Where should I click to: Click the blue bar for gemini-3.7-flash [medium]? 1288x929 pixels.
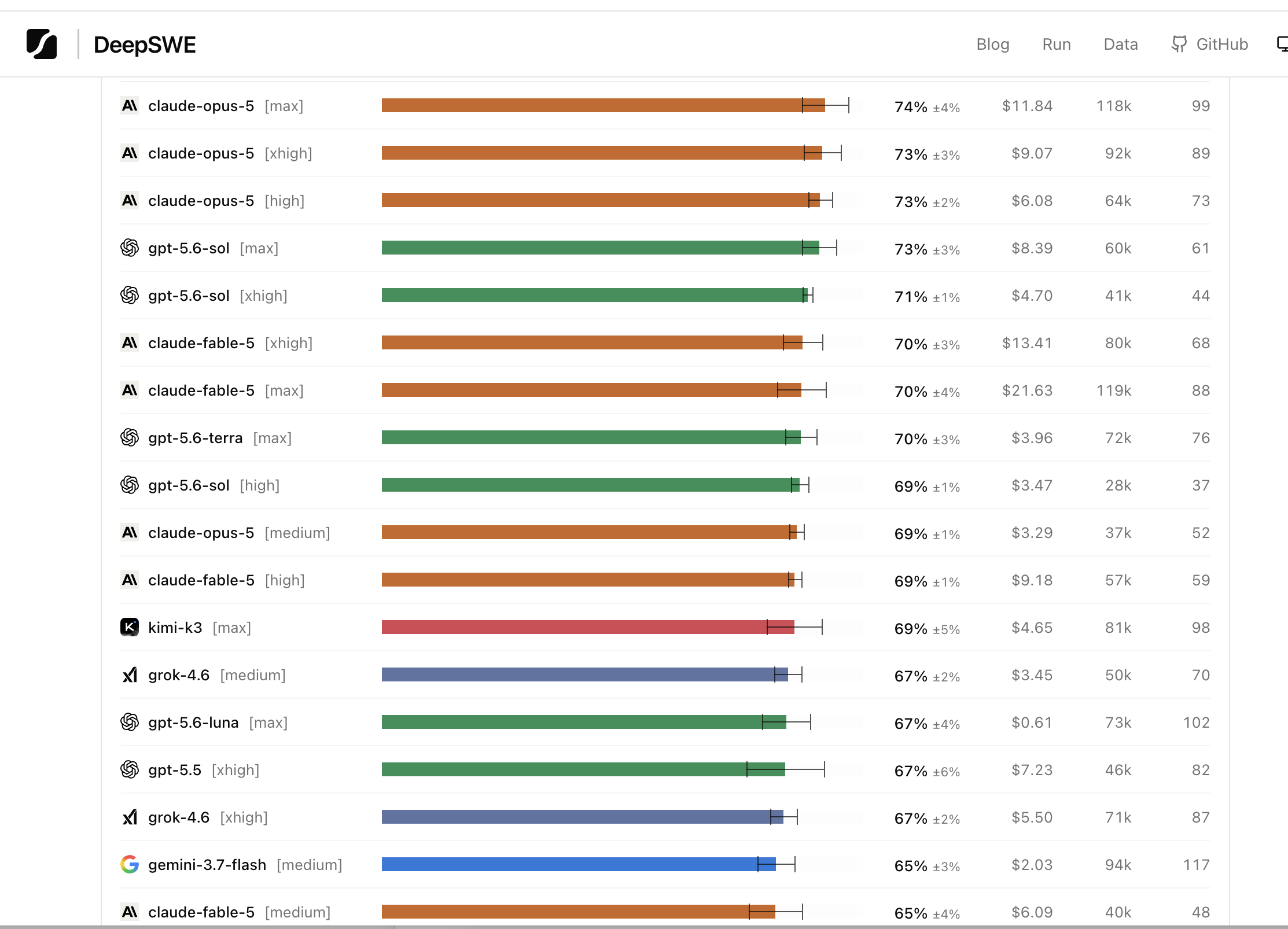[579, 865]
